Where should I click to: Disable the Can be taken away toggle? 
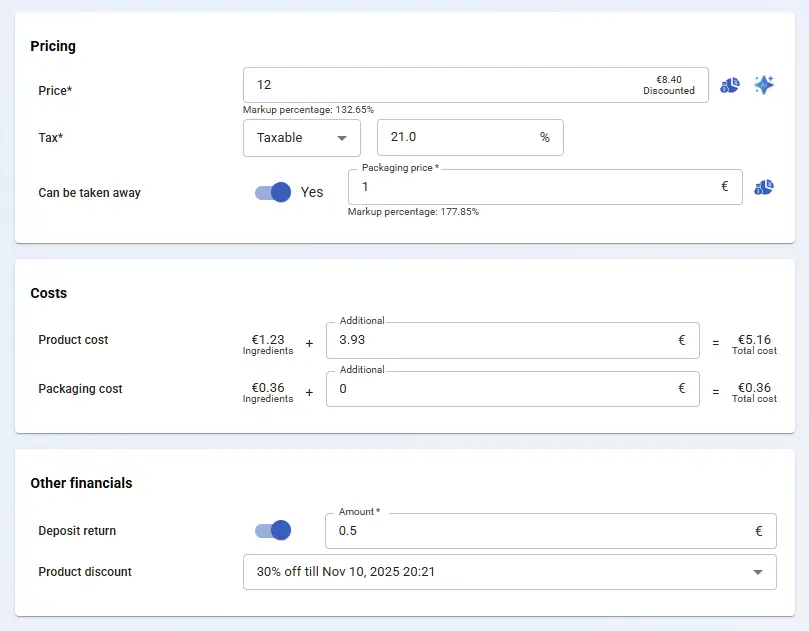coord(272,192)
